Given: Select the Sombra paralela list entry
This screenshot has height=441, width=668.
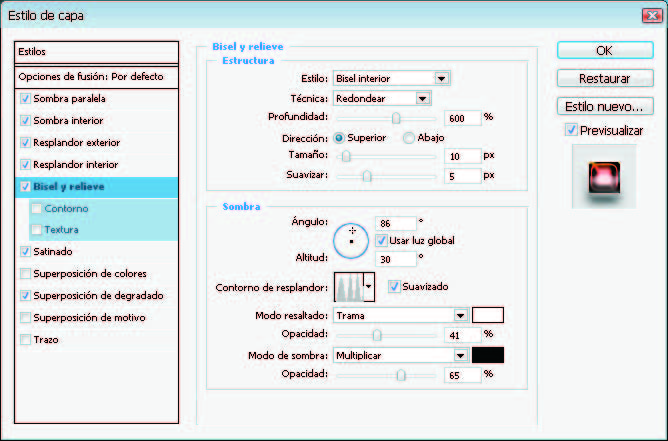Looking at the screenshot, I should (x=69, y=98).
